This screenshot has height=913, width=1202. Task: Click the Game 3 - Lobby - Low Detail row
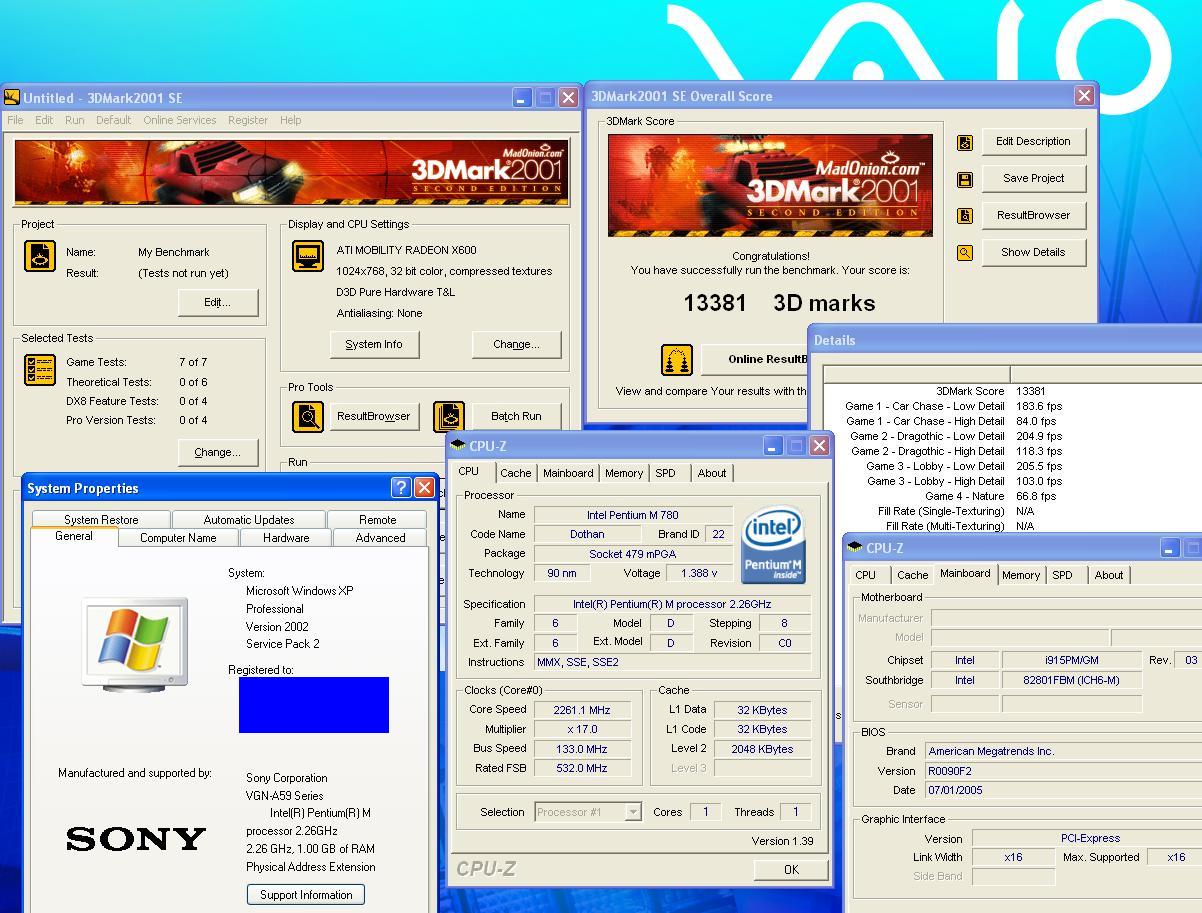[1013, 466]
